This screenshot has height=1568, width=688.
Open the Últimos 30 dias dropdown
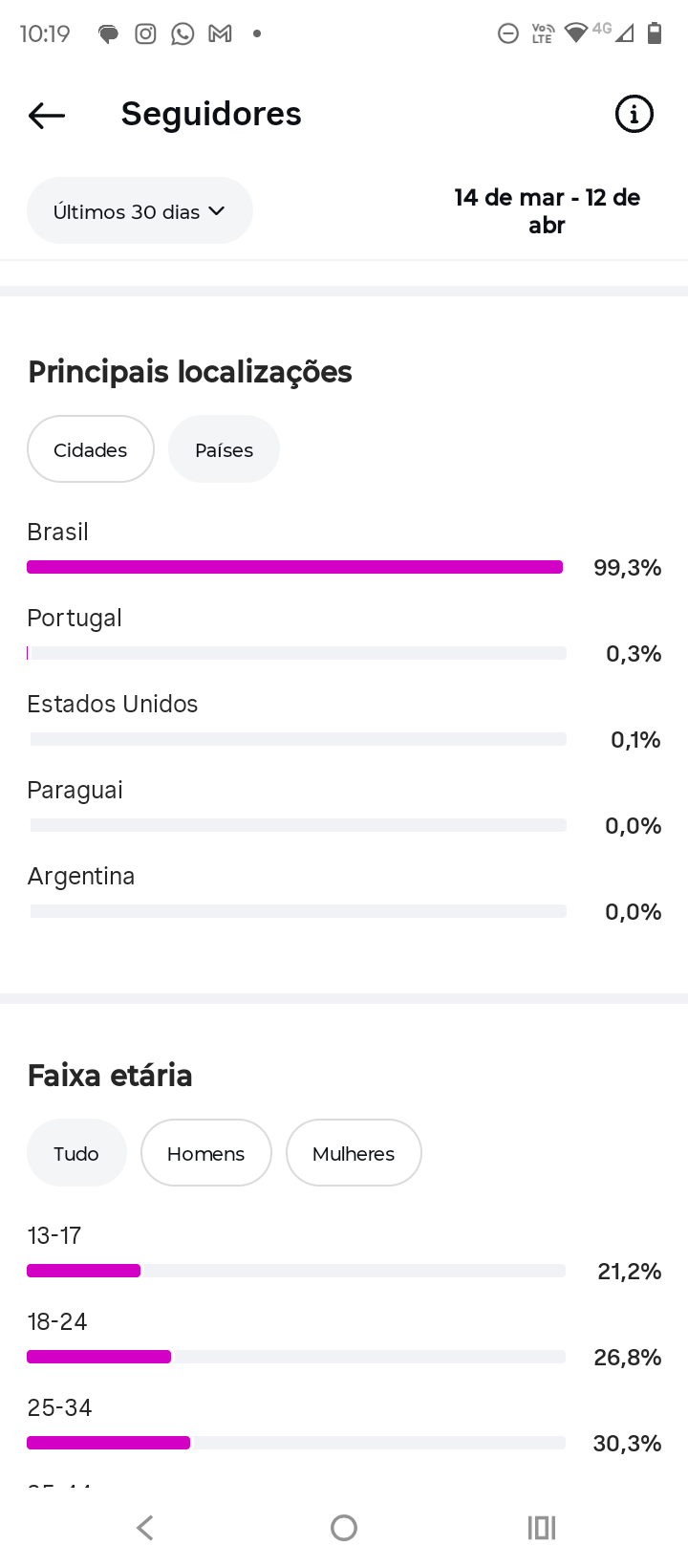[x=140, y=211]
